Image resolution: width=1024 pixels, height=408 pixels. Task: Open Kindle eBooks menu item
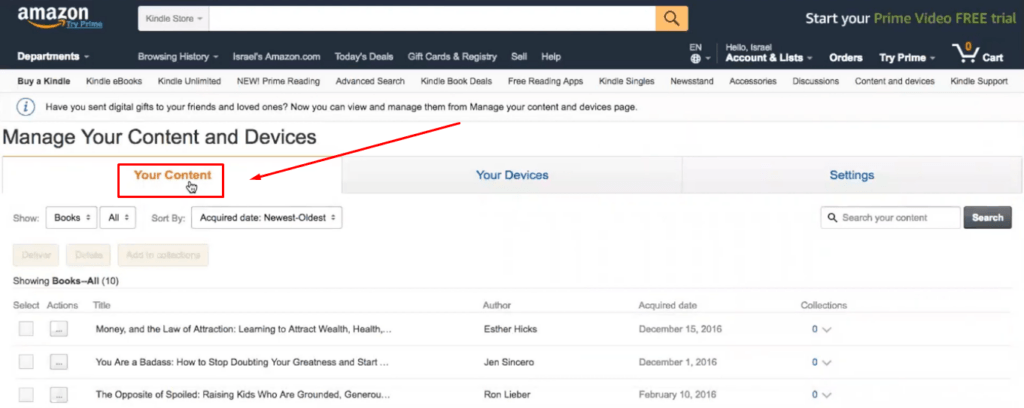(114, 82)
